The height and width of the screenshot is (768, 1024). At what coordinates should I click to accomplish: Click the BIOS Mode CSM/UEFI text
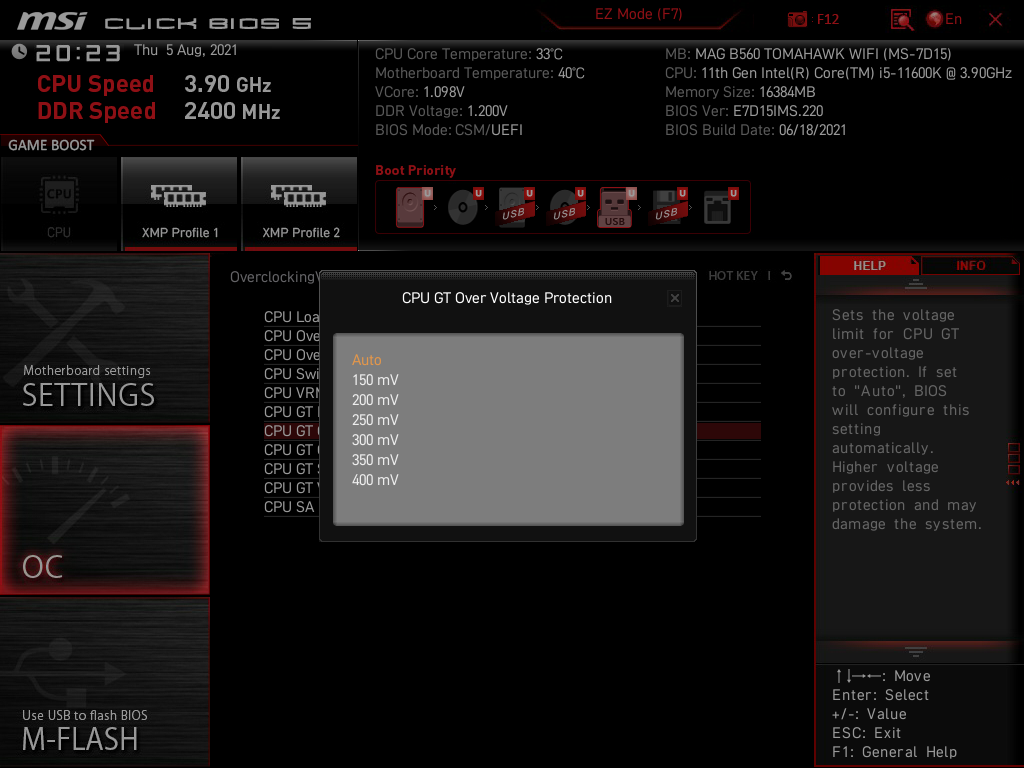tap(449, 130)
